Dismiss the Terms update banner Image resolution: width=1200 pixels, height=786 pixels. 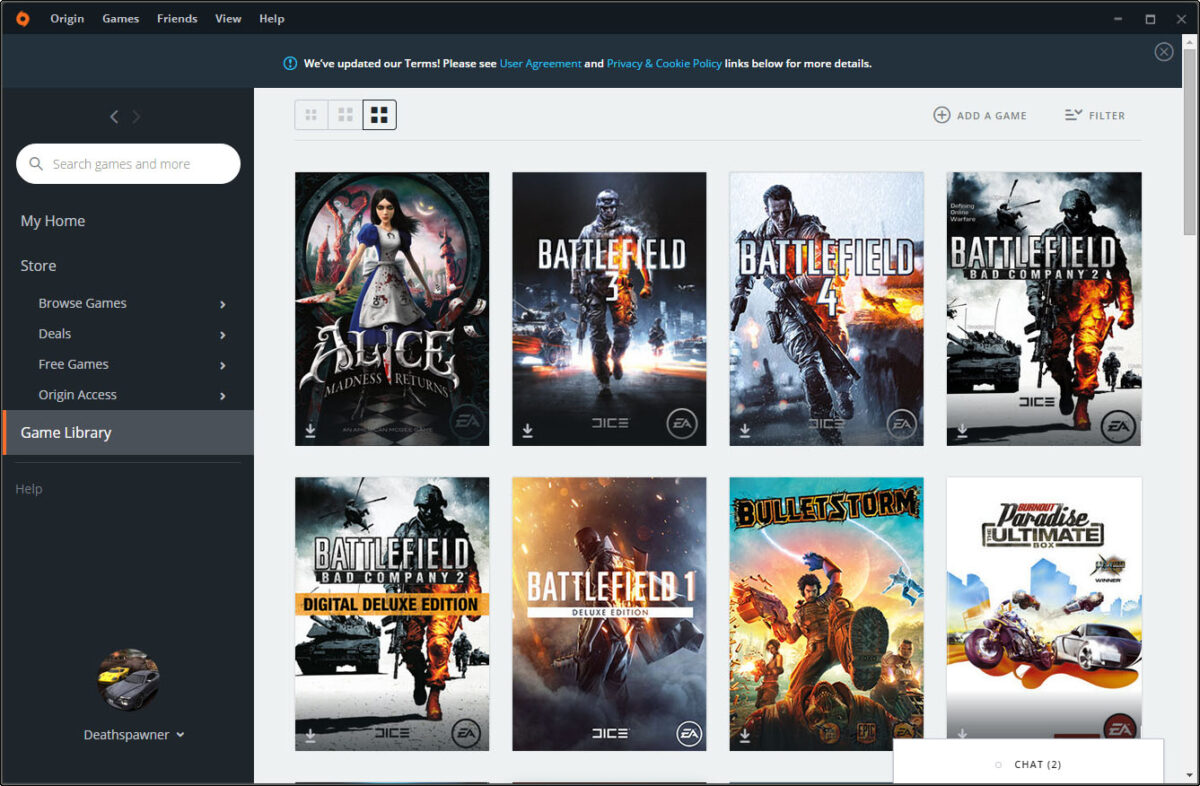1163,52
